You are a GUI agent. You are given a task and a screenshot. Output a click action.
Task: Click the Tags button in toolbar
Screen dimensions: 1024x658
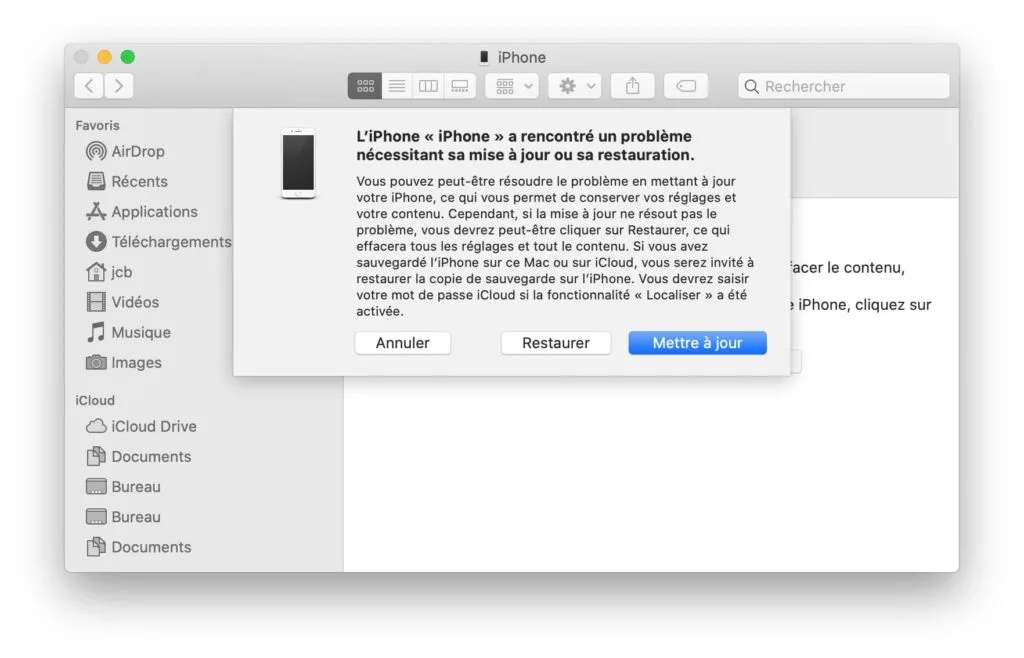click(x=686, y=86)
